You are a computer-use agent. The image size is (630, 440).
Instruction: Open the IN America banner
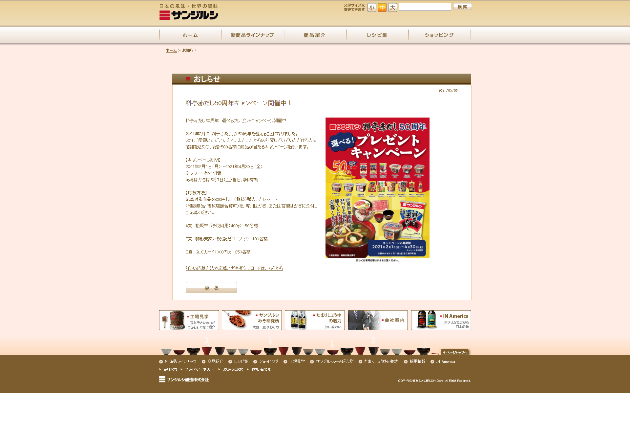(x=440, y=320)
